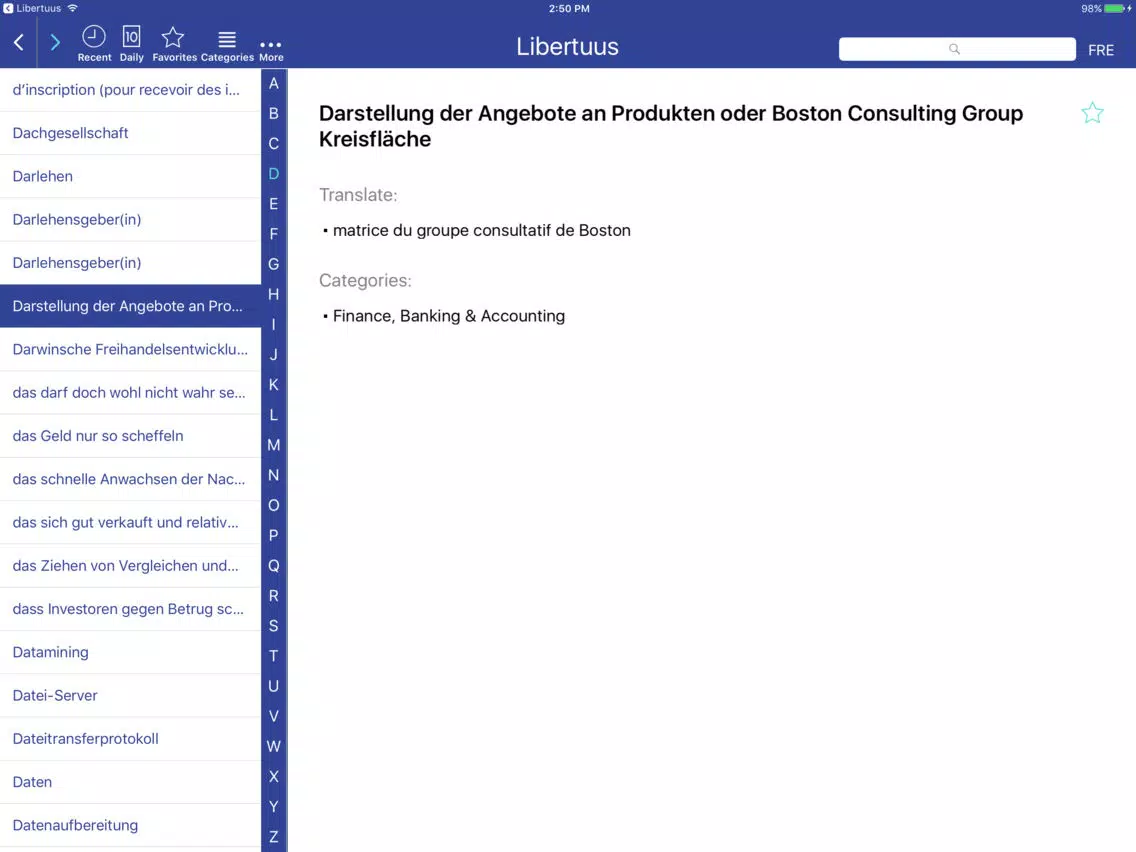
Task: Open the 'Darwinsche Freihandelsentwicklu...' entry
Action: tap(130, 349)
